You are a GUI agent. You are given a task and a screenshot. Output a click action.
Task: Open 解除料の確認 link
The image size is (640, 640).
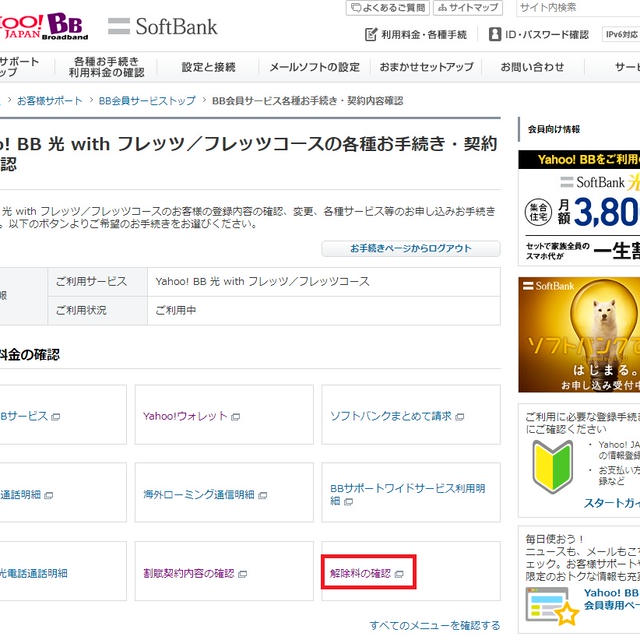click(x=360, y=573)
